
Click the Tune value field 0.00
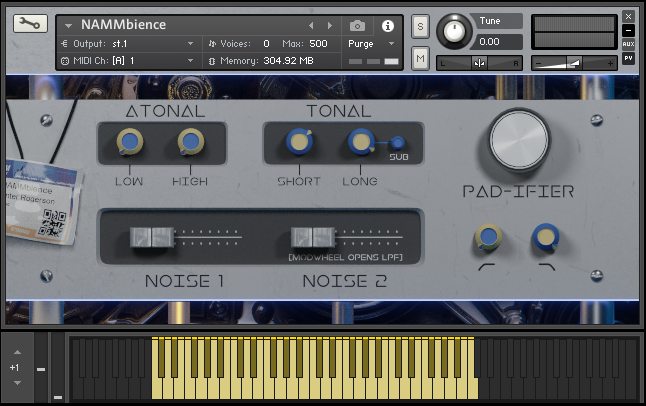[500, 42]
